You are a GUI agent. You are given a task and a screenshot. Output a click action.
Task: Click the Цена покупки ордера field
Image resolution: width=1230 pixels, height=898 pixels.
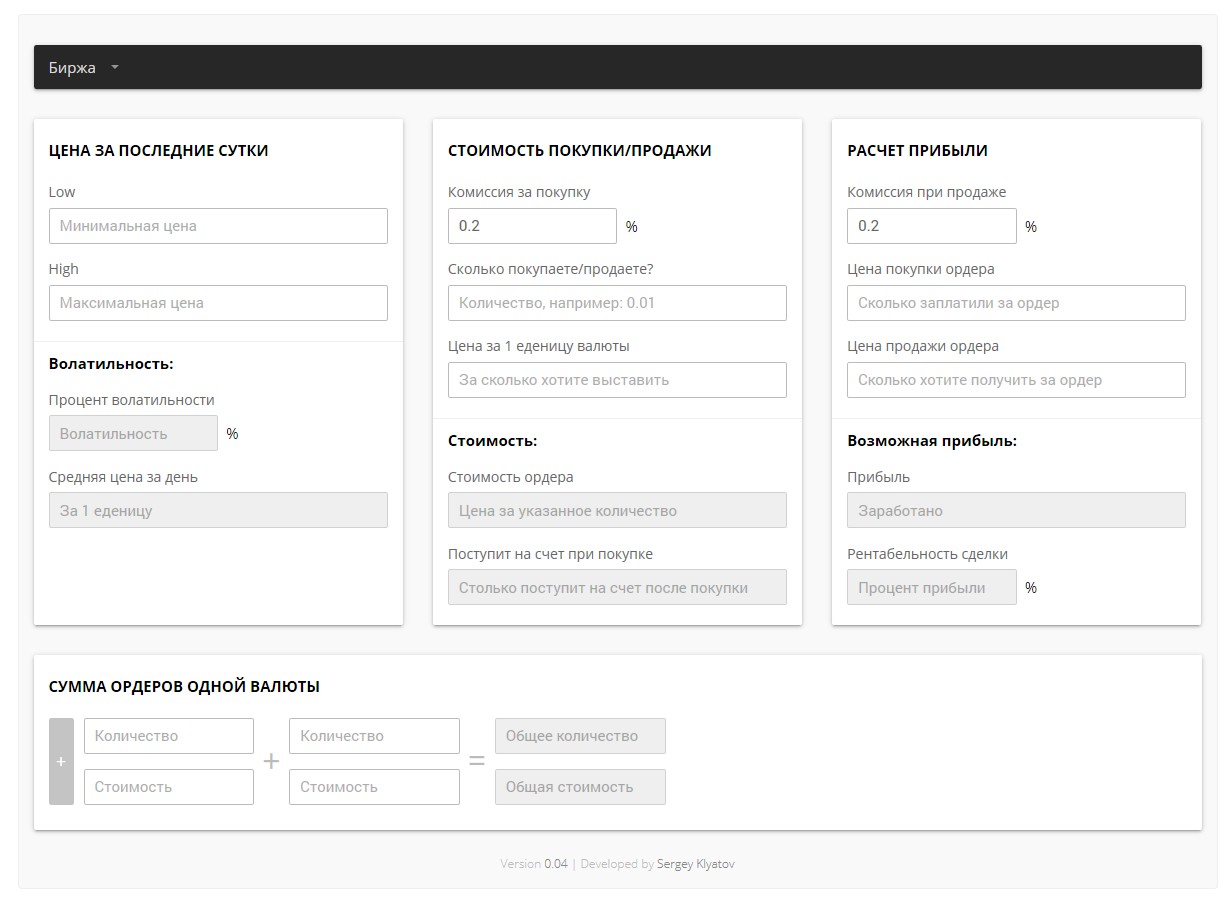pyautogui.click(x=1016, y=303)
